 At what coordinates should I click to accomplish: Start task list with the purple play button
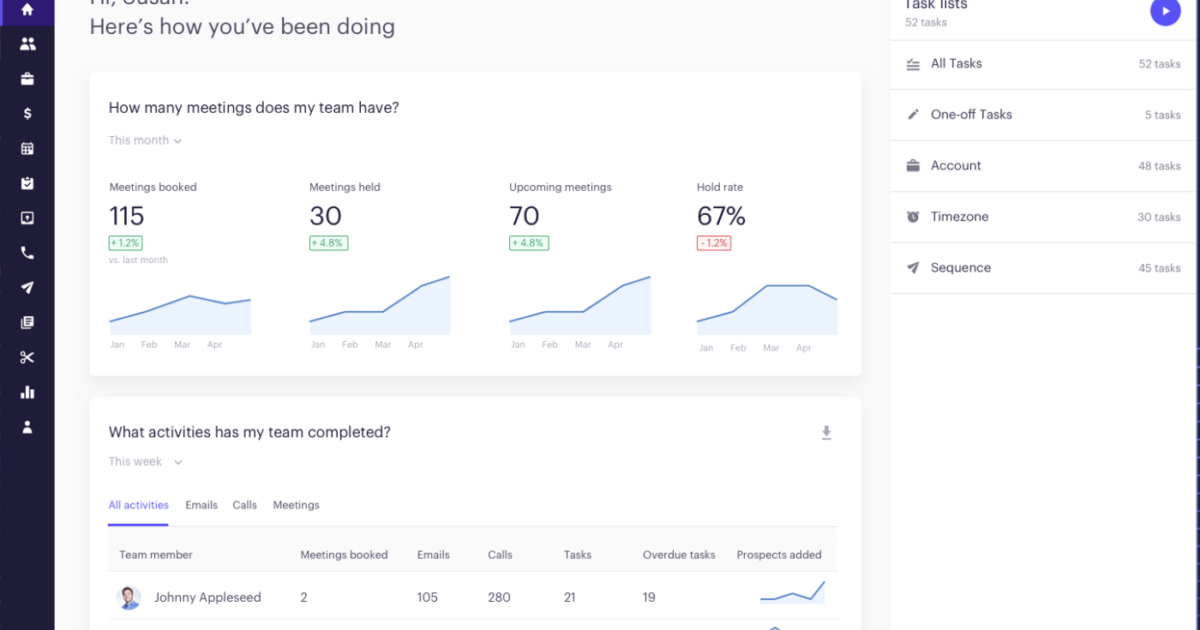click(1164, 12)
